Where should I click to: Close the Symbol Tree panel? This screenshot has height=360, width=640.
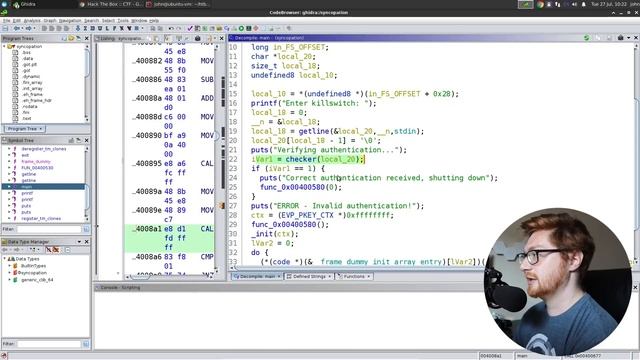point(87,140)
